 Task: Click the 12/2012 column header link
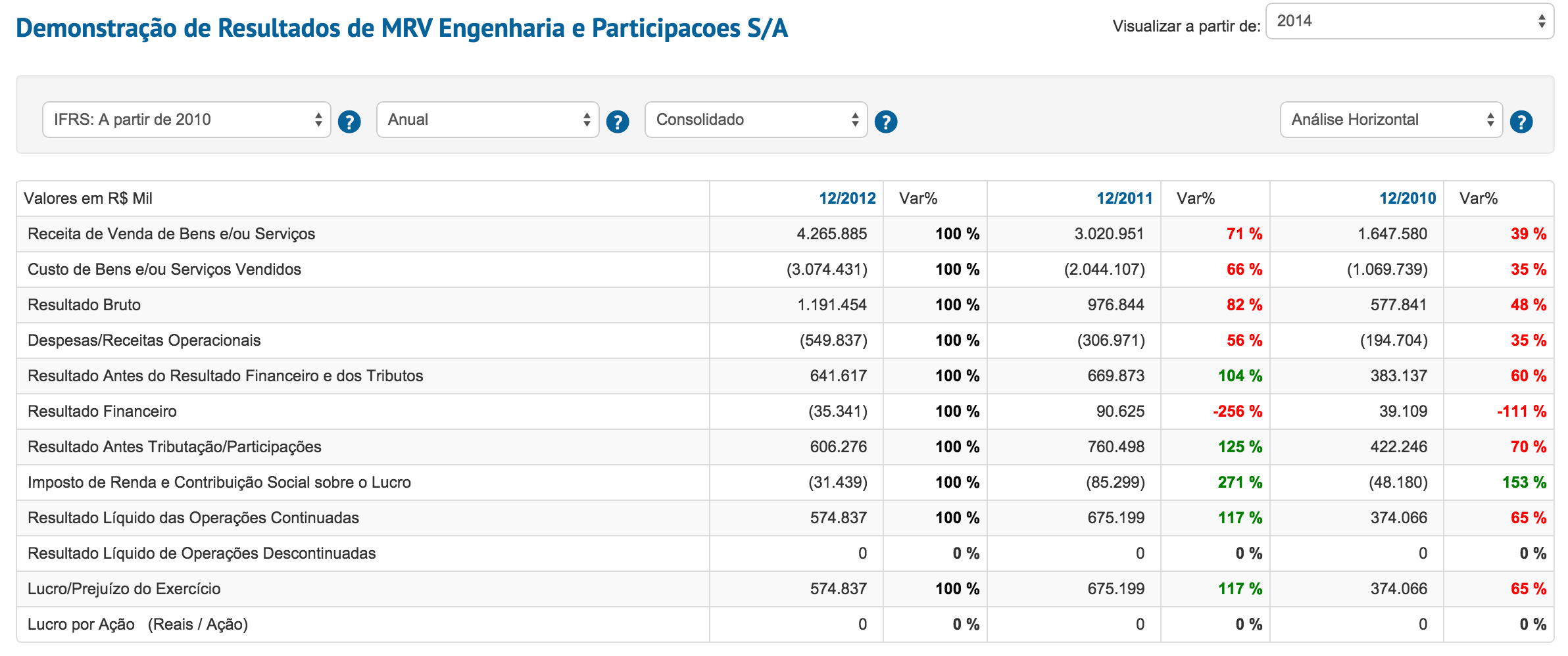pos(847,199)
